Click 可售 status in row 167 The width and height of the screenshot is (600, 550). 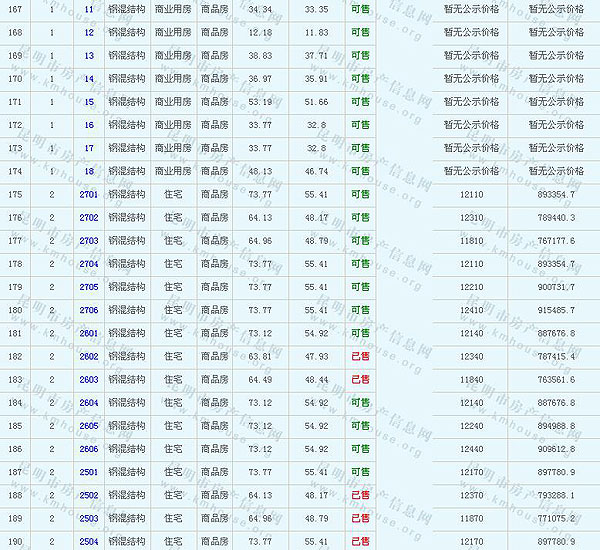pos(360,9)
